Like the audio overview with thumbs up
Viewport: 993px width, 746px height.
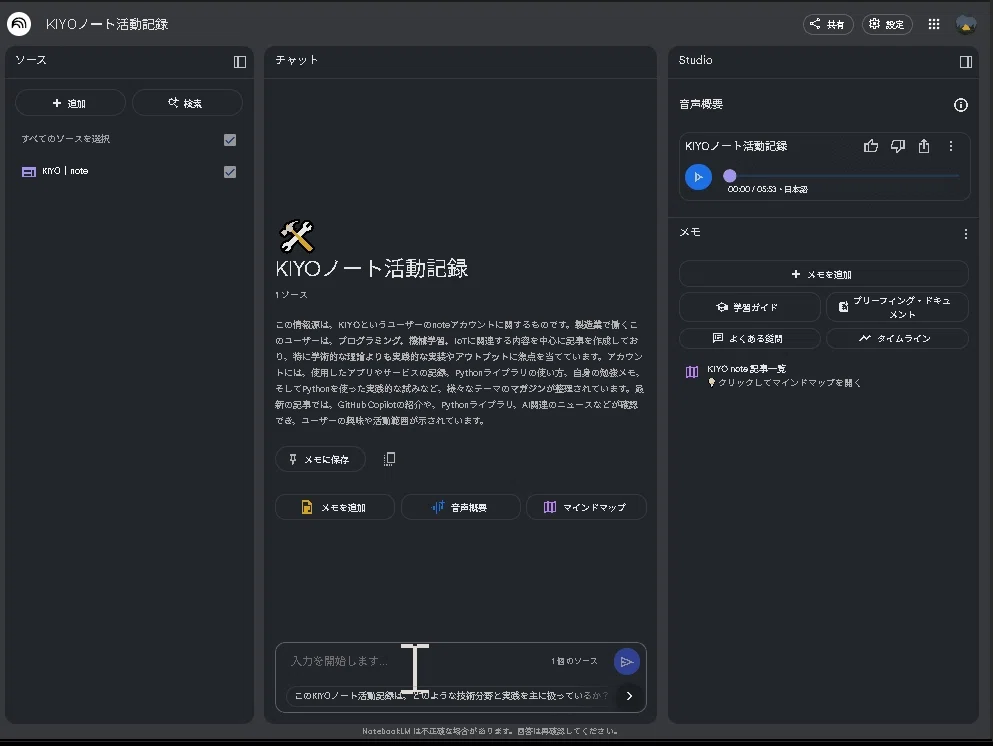[871, 146]
